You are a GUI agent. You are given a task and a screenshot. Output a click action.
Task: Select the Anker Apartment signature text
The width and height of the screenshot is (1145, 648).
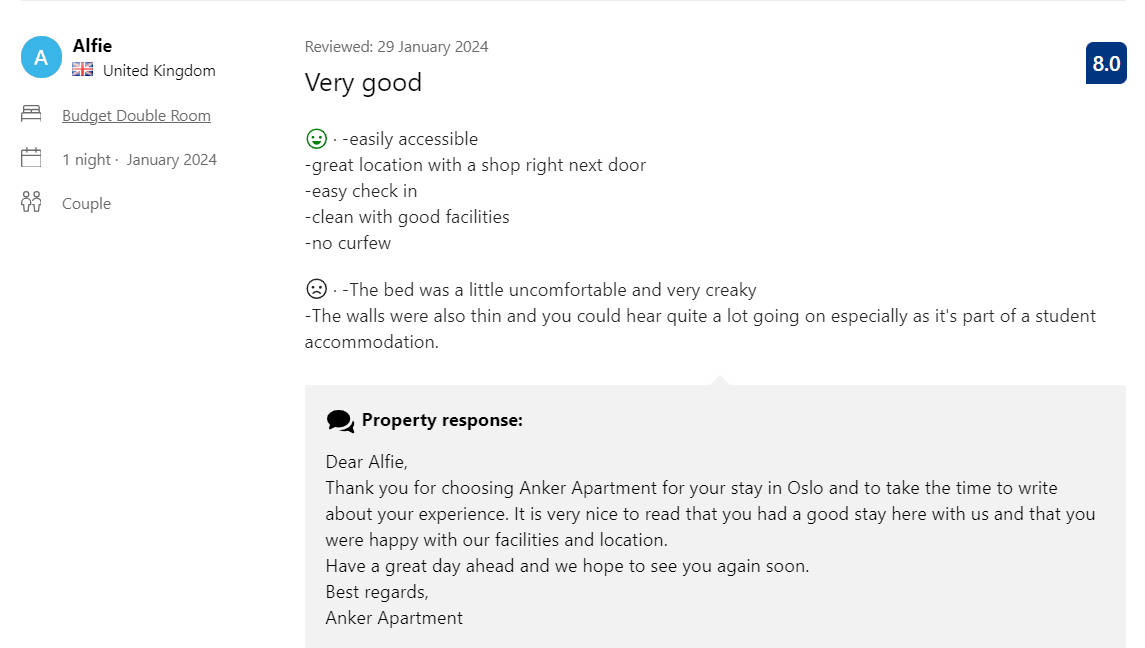(394, 617)
